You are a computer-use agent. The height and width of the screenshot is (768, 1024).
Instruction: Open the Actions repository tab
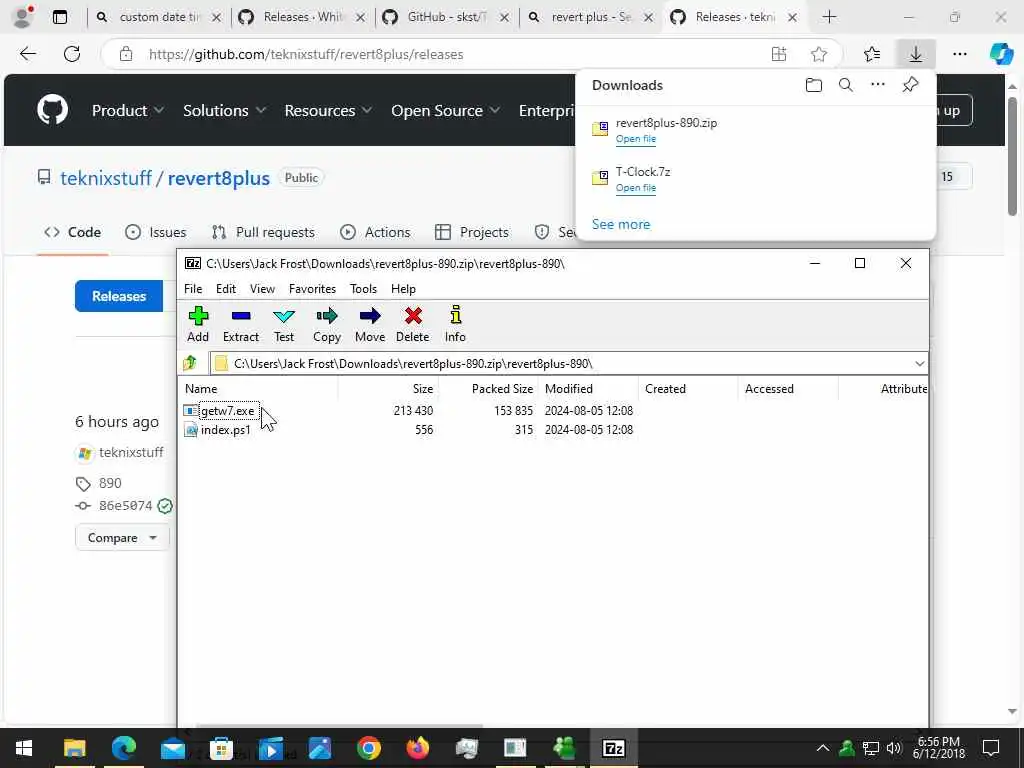pos(375,232)
